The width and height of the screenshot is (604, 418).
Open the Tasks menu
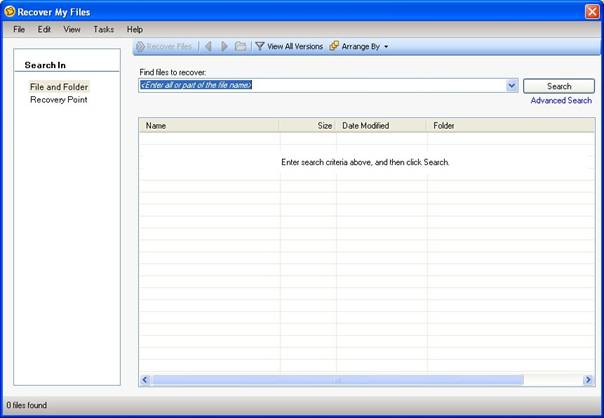click(103, 29)
